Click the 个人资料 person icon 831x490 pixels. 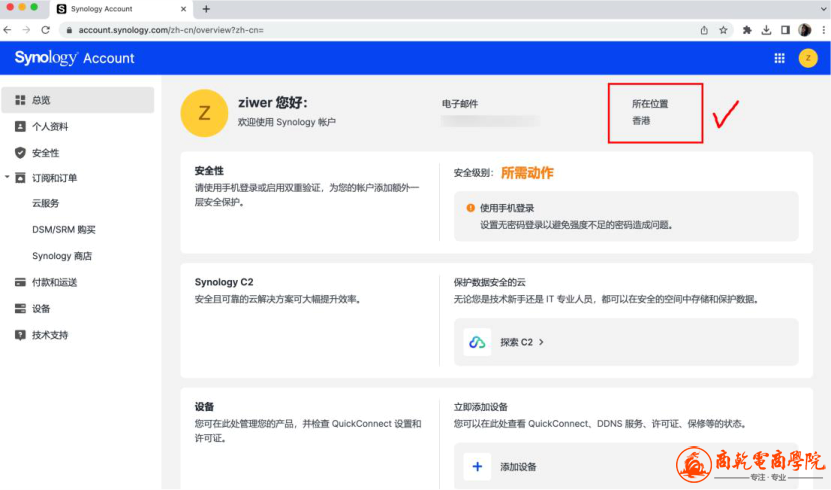tap(20, 127)
